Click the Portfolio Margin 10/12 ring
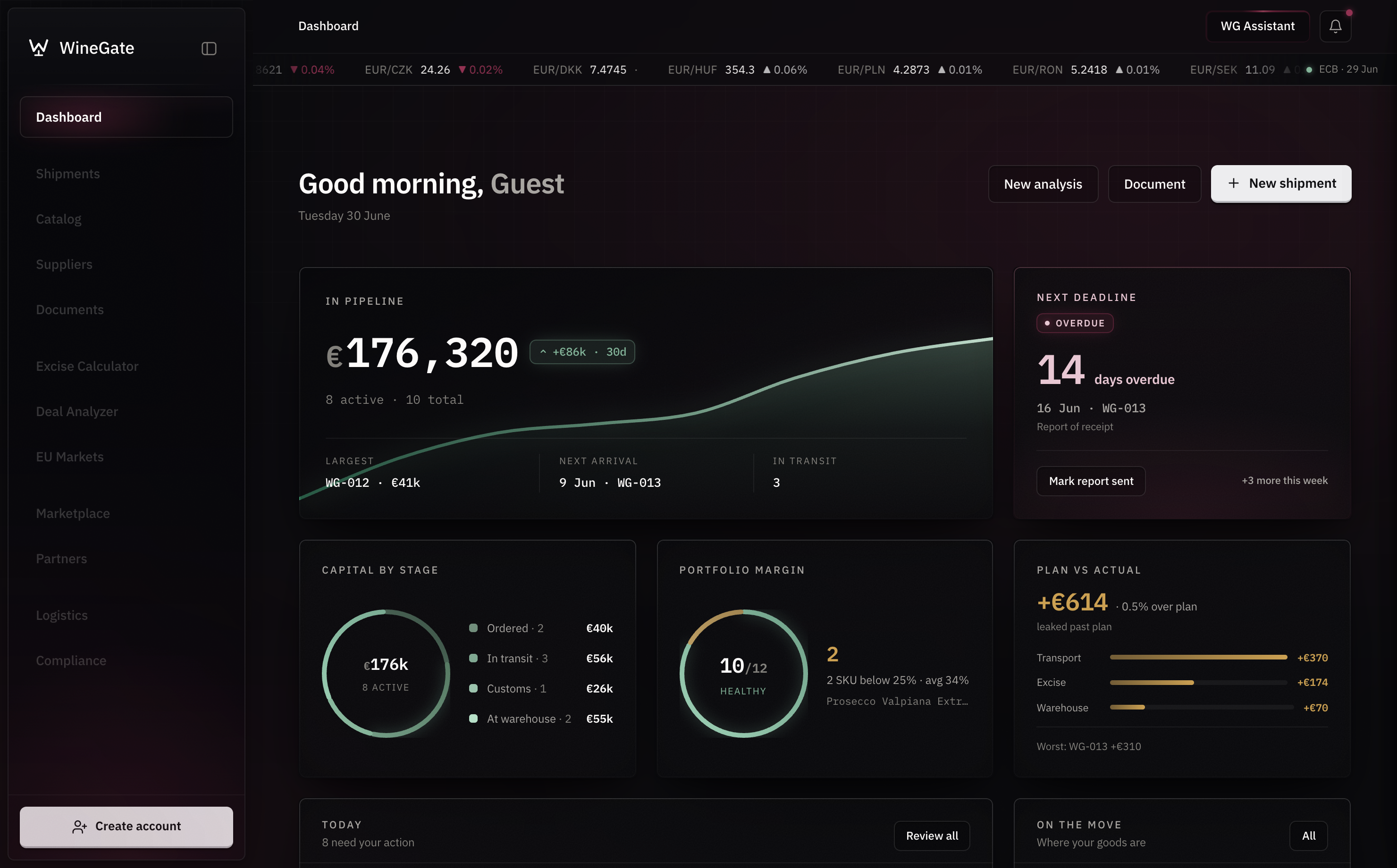The height and width of the screenshot is (868, 1397). tap(743, 673)
